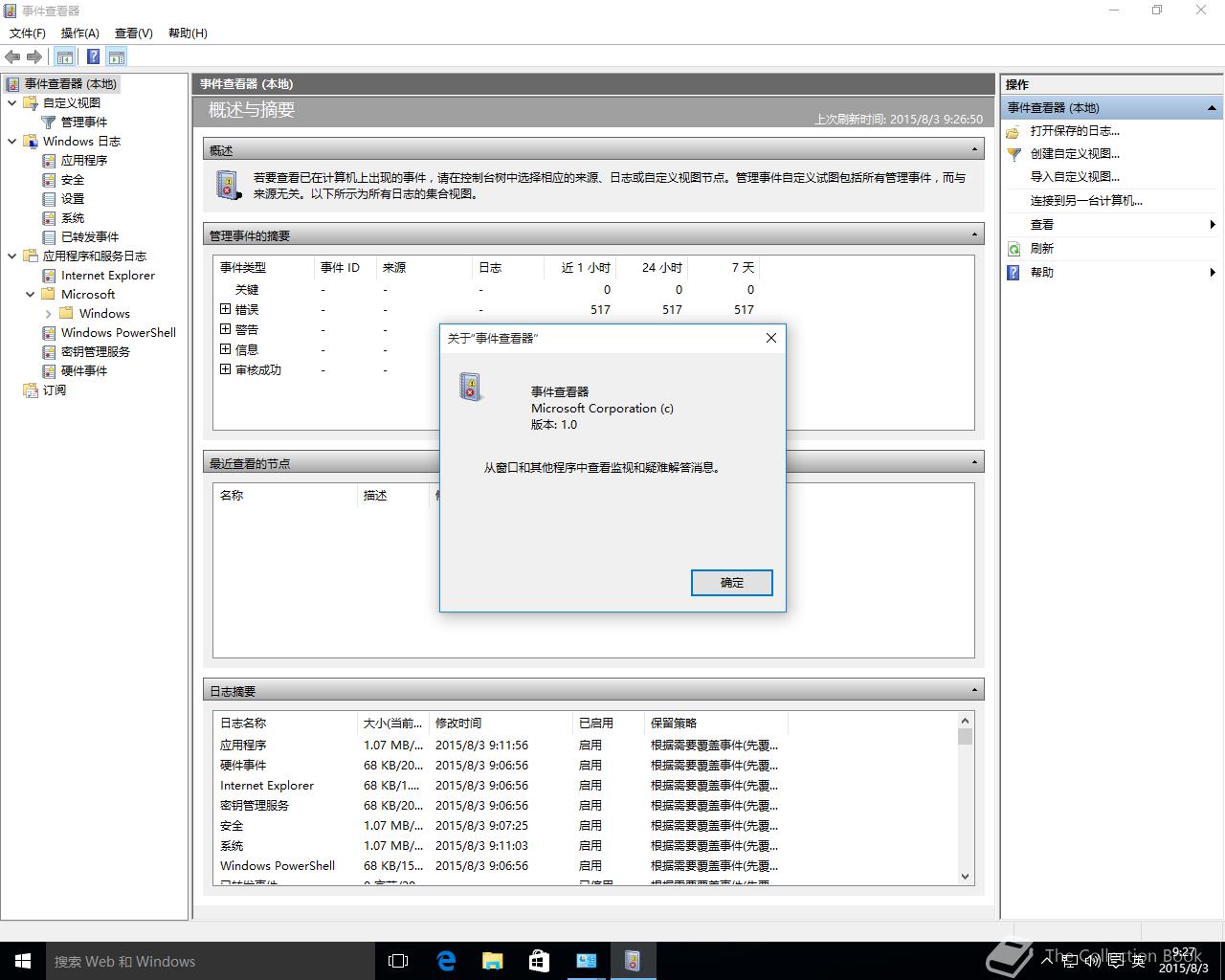This screenshot has width=1225, height=980.
Task: Open Task View on taskbar
Action: click(x=398, y=961)
